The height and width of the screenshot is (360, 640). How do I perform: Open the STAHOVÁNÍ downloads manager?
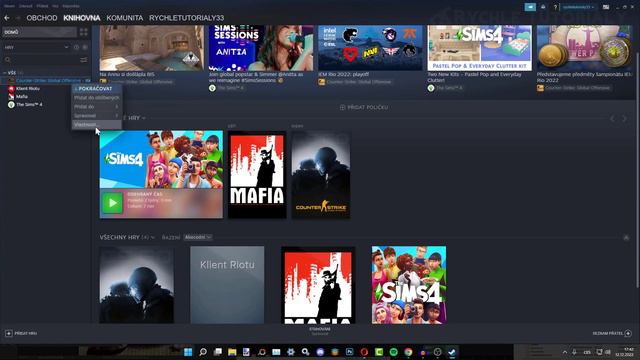coord(320,331)
